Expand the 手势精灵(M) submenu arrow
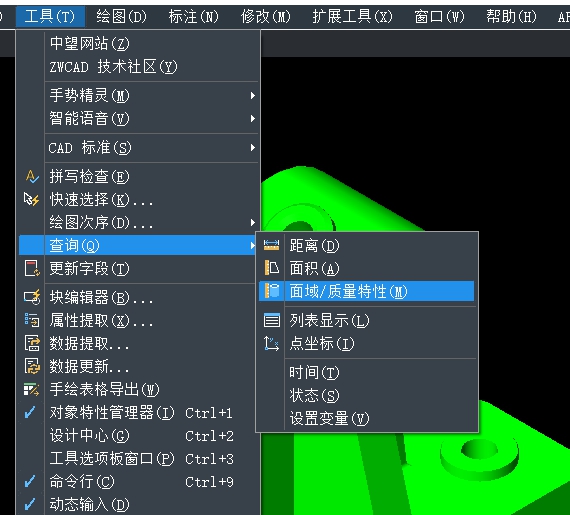The height and width of the screenshot is (515, 570). click(253, 96)
